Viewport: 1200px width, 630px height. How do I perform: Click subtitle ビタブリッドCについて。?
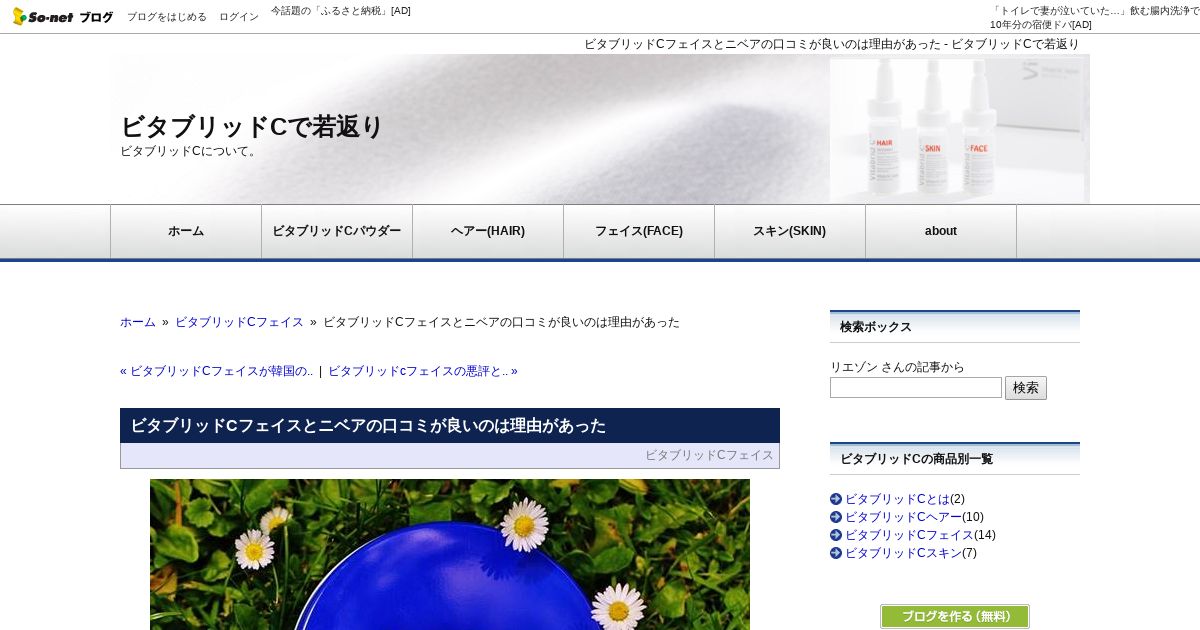(x=190, y=151)
